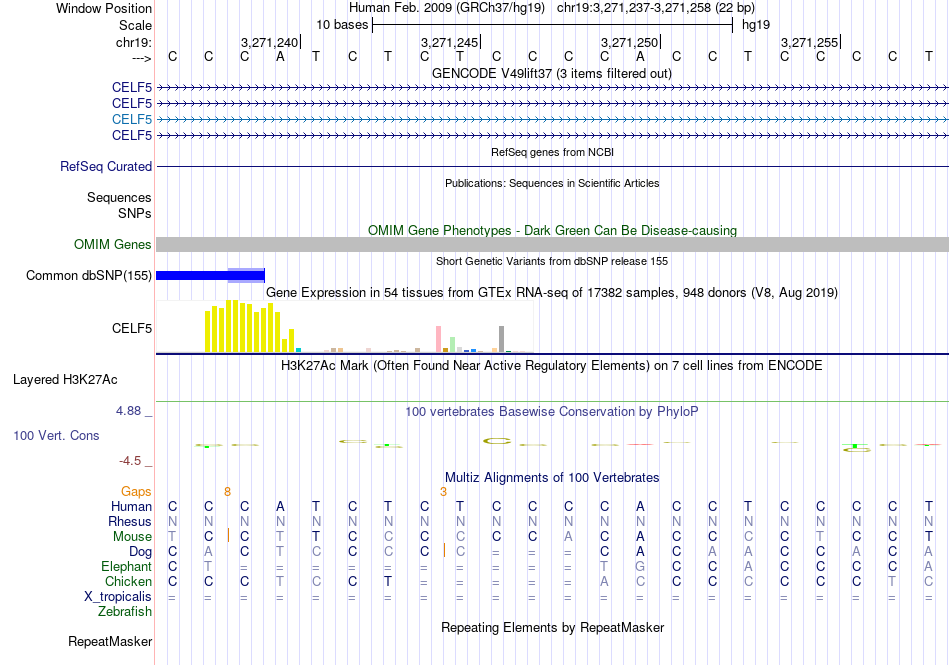Click the RepeatMasker track label

110,641
